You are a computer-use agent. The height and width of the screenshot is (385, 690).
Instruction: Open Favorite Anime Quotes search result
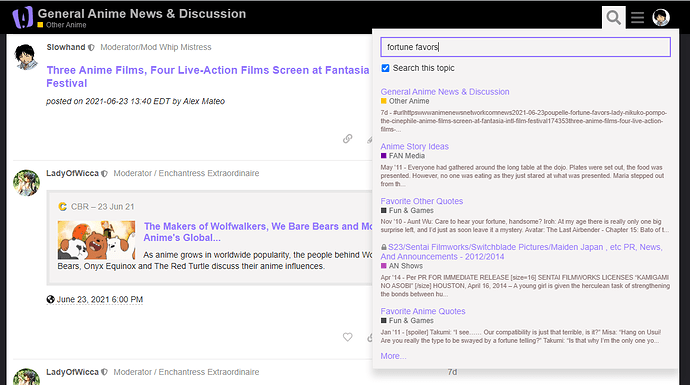pos(423,311)
